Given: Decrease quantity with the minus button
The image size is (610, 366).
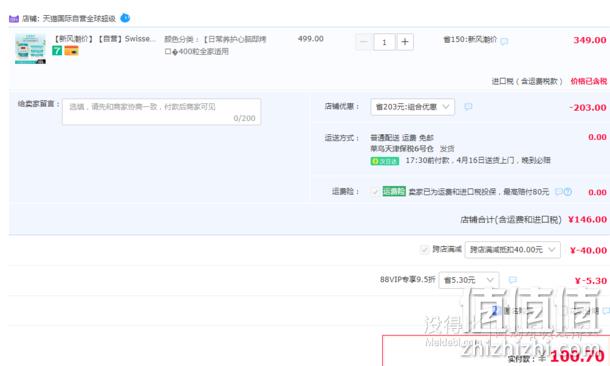Looking at the screenshot, I should [x=364, y=42].
